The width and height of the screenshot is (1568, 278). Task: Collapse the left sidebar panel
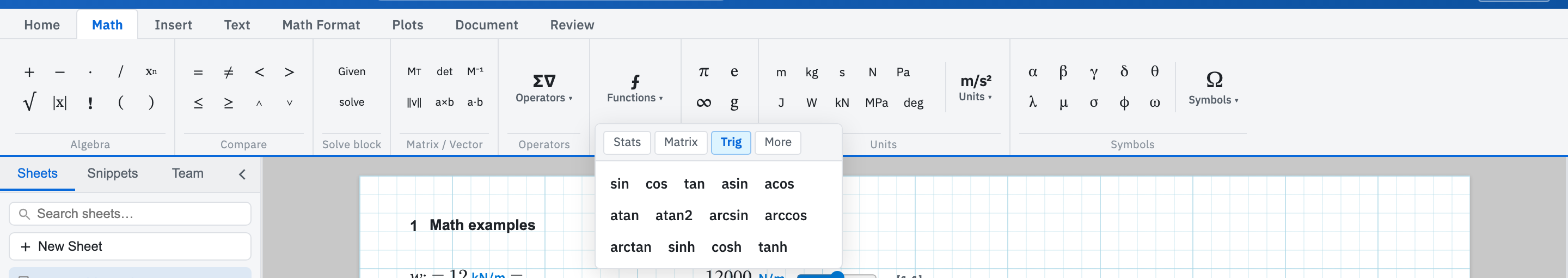[x=242, y=174]
